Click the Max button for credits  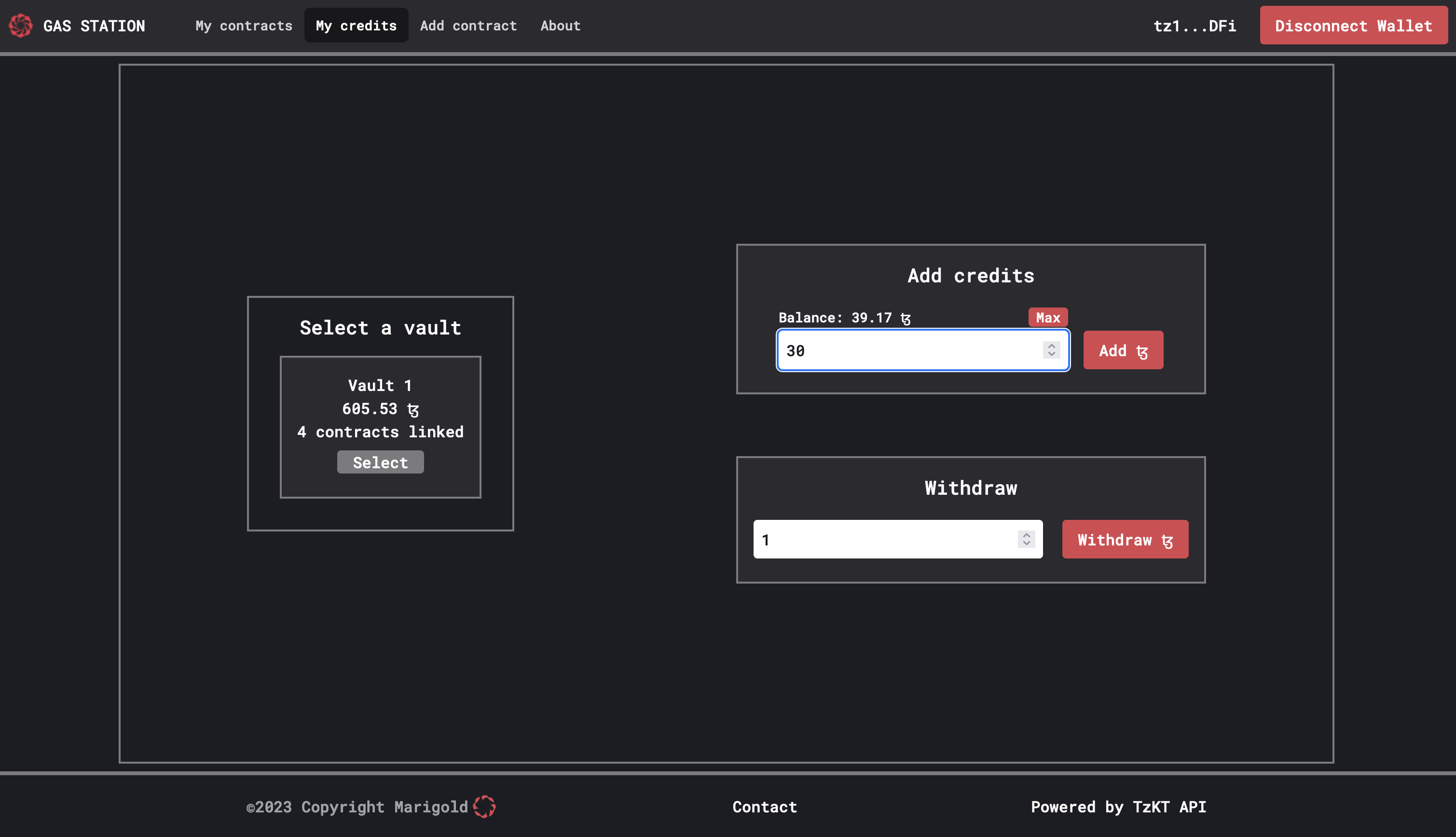pos(1048,318)
